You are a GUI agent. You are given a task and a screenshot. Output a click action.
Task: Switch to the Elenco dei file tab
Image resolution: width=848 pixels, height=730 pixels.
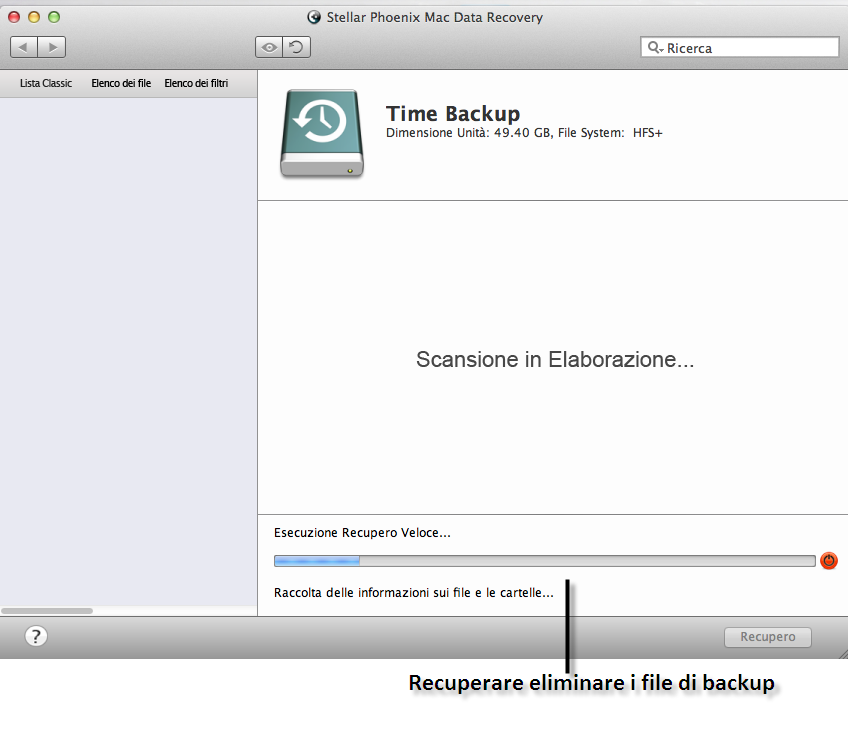tap(121, 83)
